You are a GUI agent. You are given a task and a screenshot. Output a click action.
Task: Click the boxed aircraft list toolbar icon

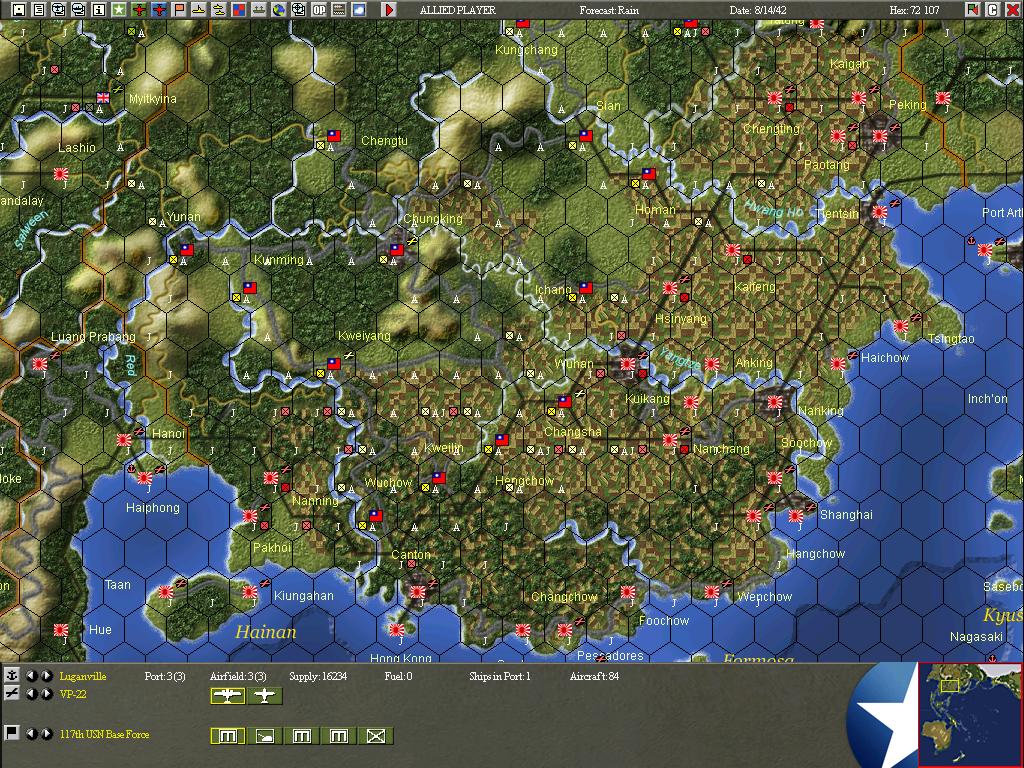pos(59,10)
